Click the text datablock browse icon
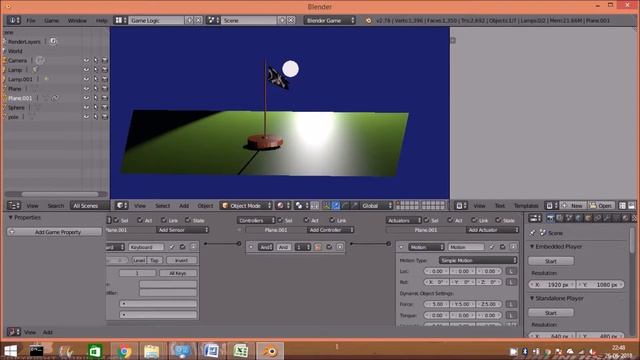640x360 pixels. [x=552, y=206]
